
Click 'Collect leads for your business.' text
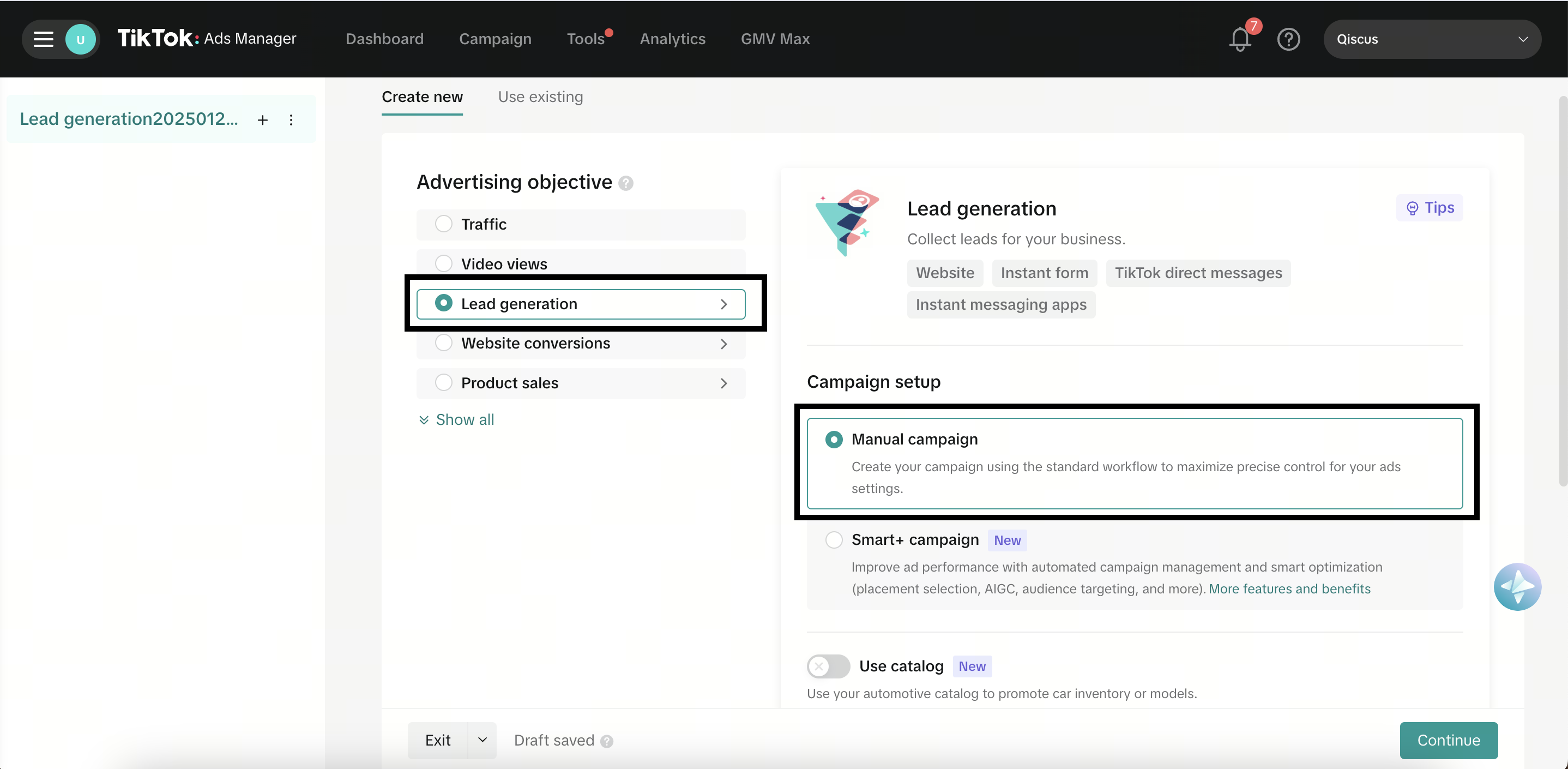coord(1016,239)
